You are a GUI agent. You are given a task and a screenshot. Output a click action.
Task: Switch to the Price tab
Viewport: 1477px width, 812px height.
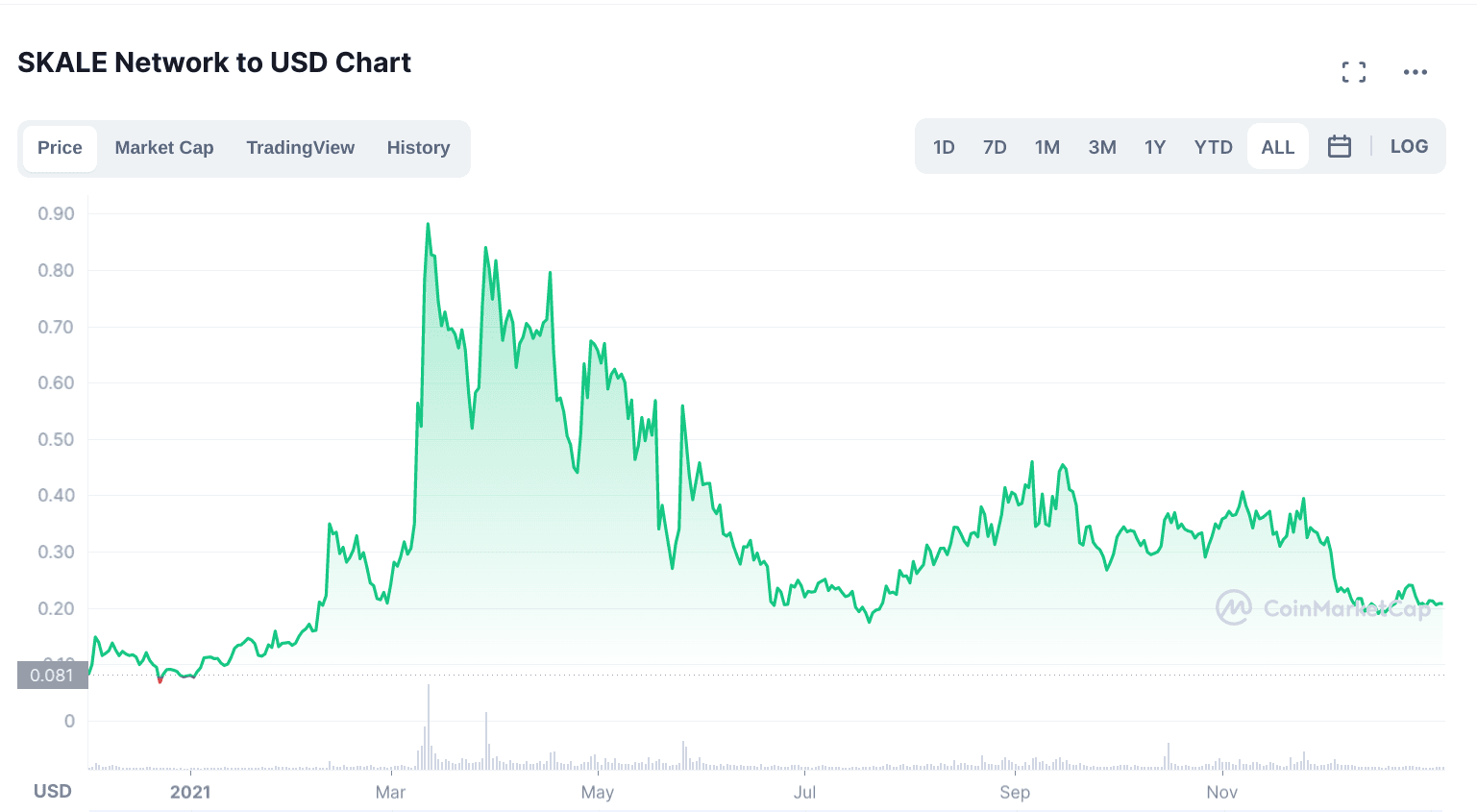click(60, 148)
